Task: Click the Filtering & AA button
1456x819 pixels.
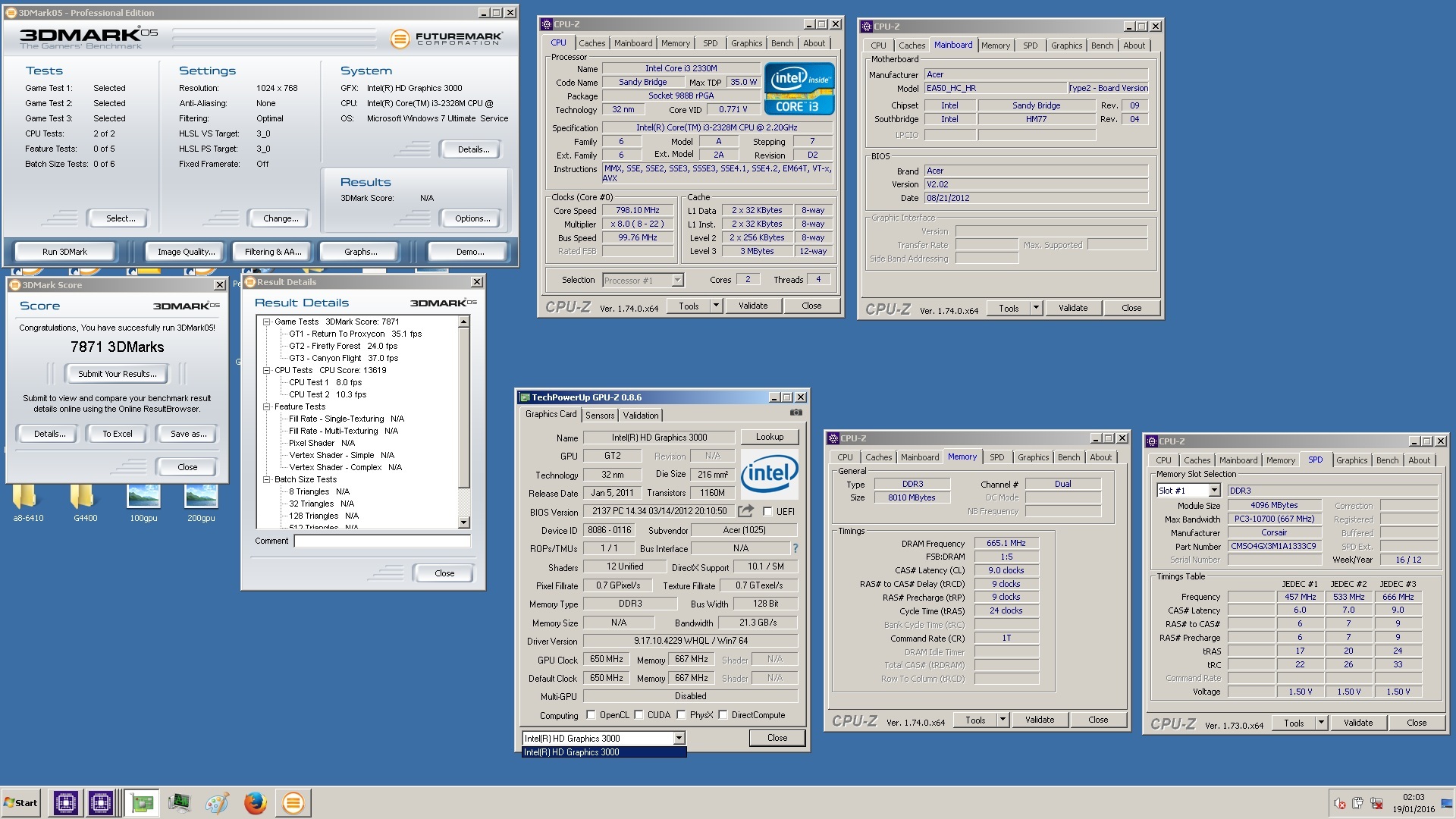Action: [273, 252]
